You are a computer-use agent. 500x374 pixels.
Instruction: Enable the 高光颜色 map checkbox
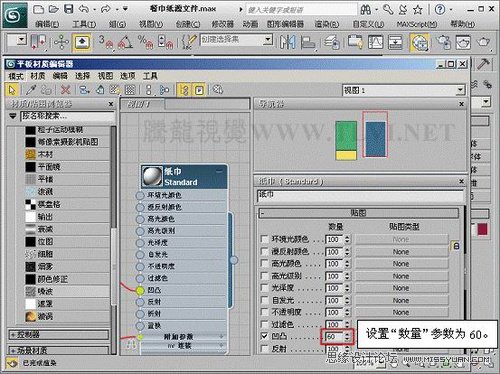click(x=264, y=264)
